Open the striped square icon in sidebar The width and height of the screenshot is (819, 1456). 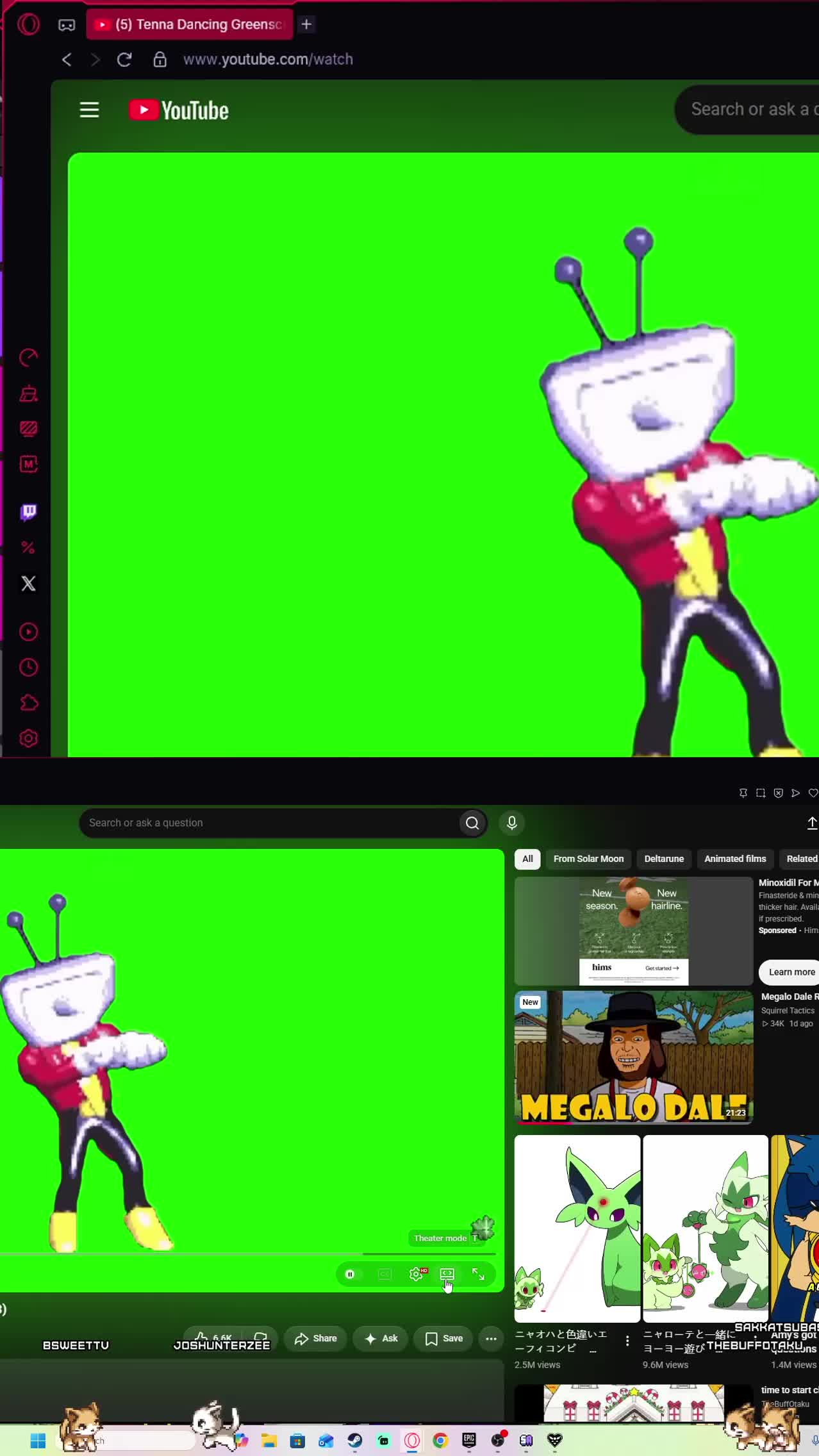[x=28, y=429]
